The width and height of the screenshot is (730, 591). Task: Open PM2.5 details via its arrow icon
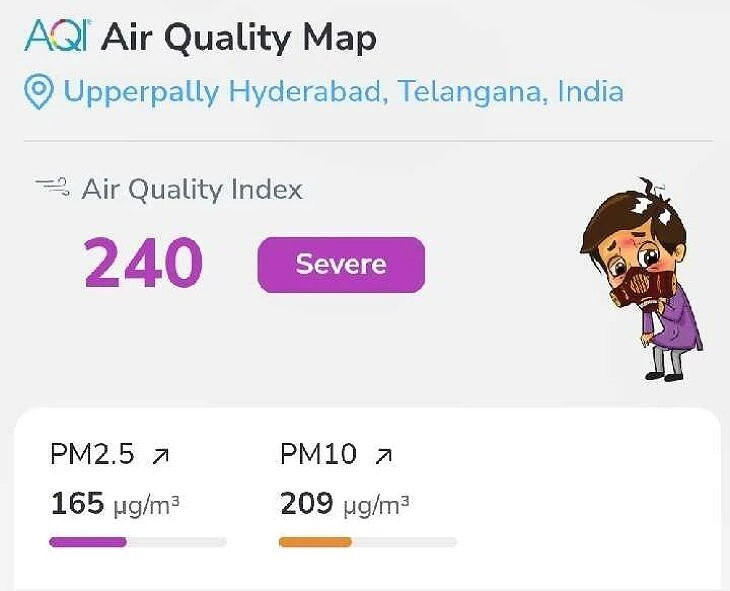[160, 456]
